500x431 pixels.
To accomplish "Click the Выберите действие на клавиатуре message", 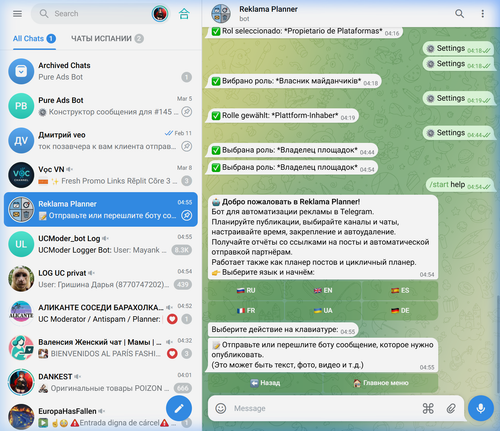I will 283,330.
